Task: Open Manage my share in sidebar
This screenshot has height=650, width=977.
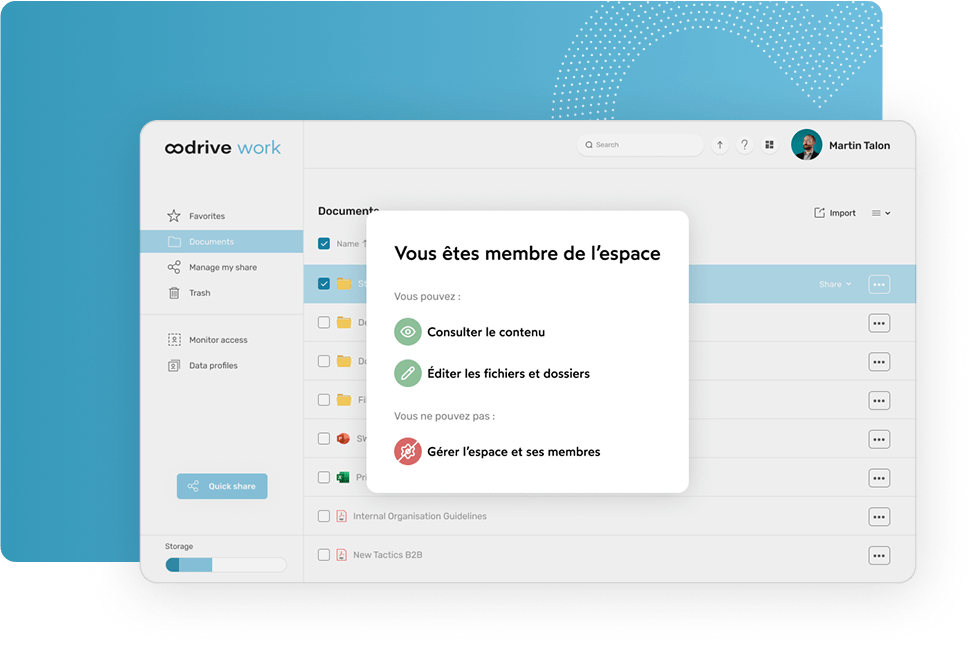Action: pyautogui.click(x=222, y=268)
